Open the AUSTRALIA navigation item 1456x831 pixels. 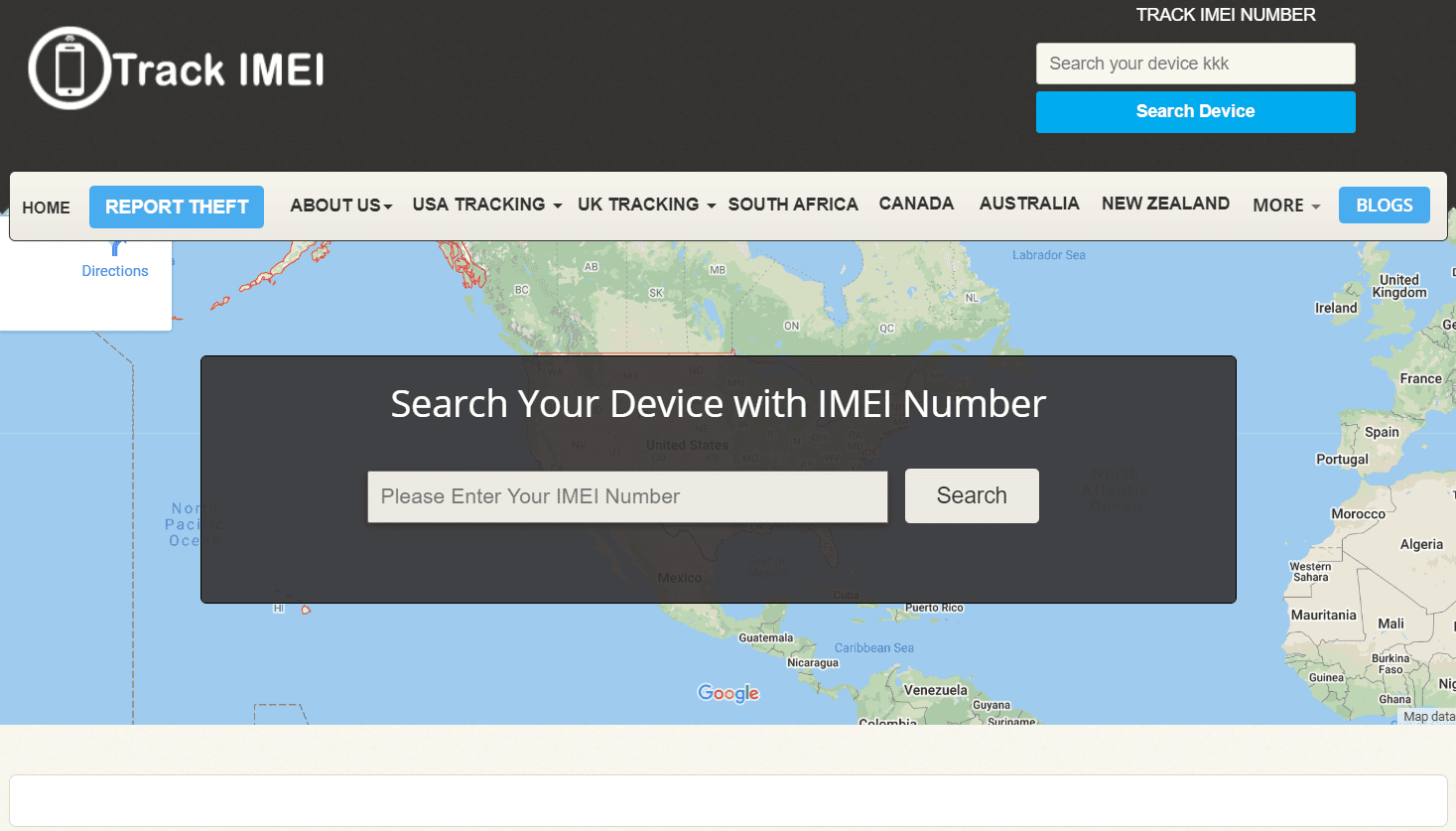[1028, 203]
